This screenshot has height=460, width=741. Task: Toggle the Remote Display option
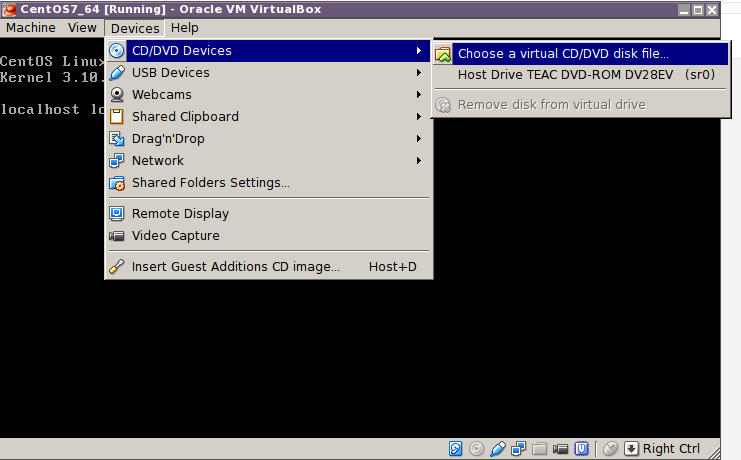click(x=269, y=214)
